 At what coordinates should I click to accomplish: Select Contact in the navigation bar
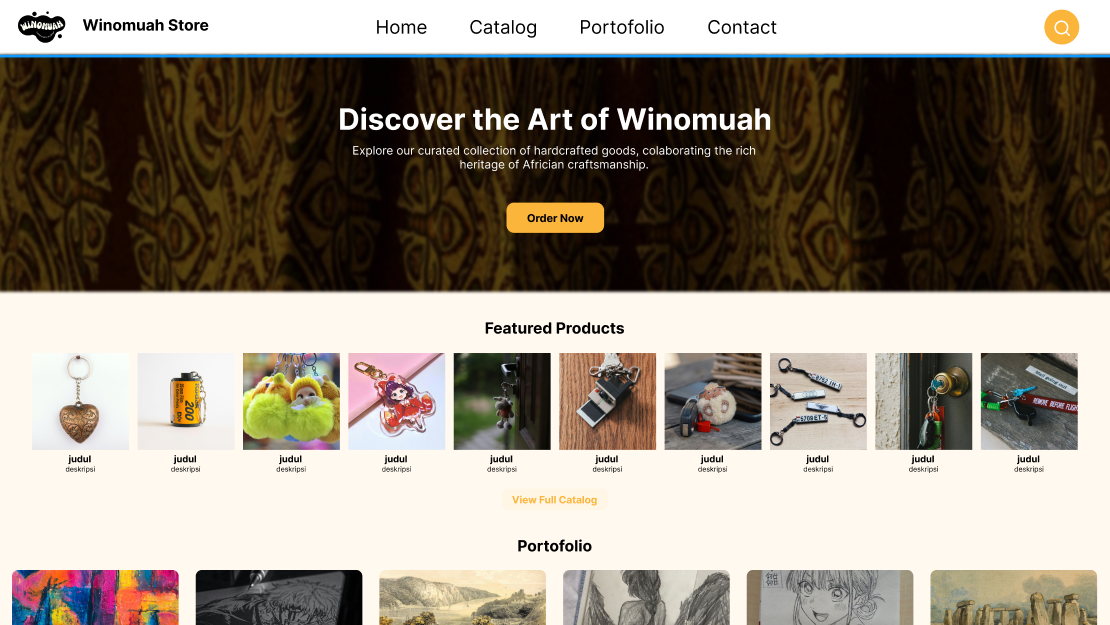(x=742, y=27)
